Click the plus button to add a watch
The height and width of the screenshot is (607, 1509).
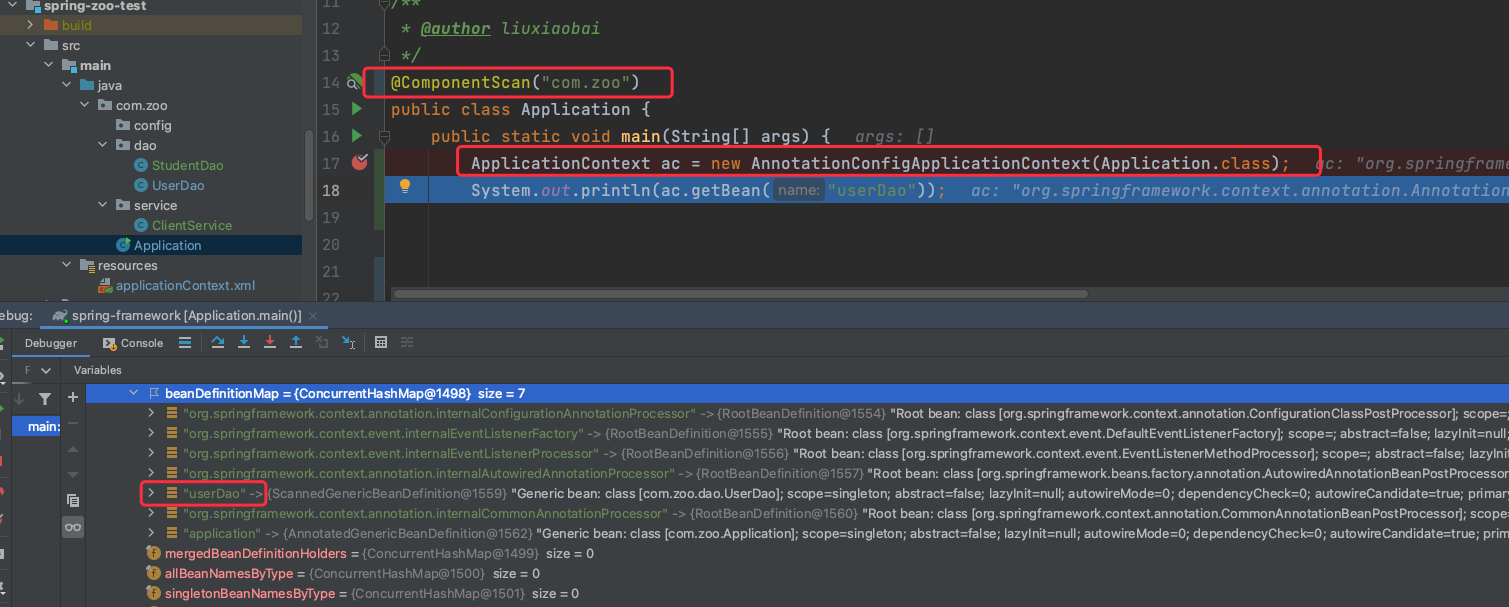click(73, 397)
